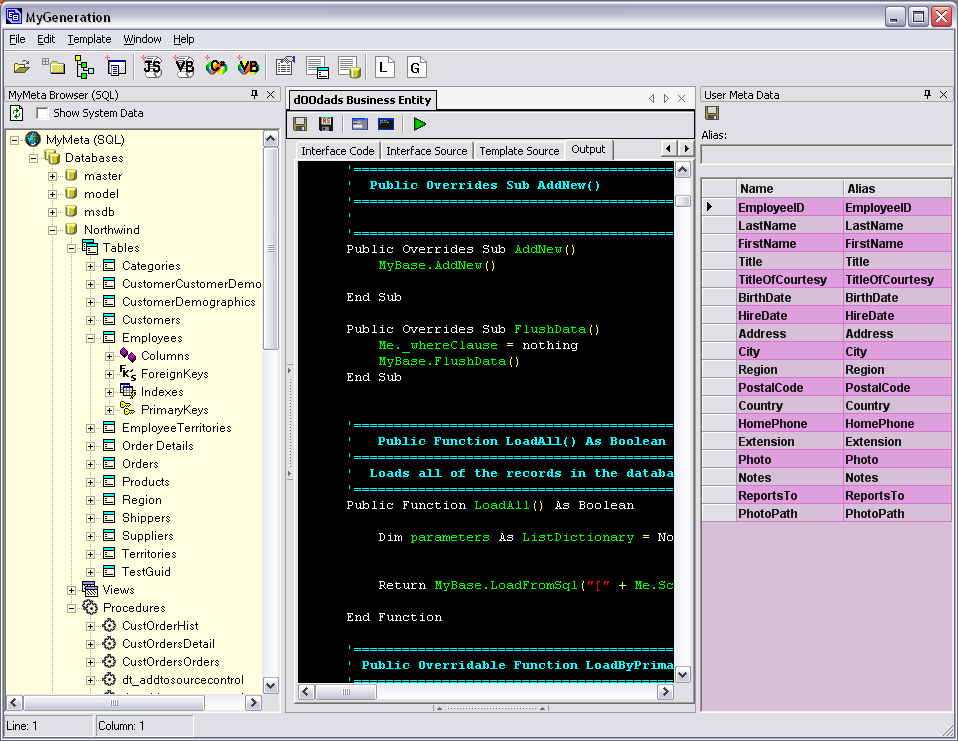Open the Edit menu

pos(46,39)
